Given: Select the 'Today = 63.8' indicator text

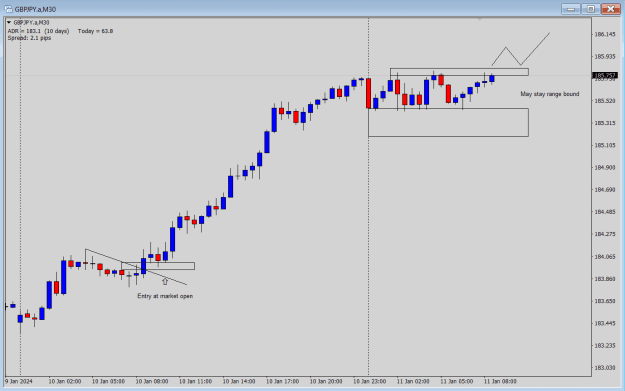Looking at the screenshot, I should point(95,31).
